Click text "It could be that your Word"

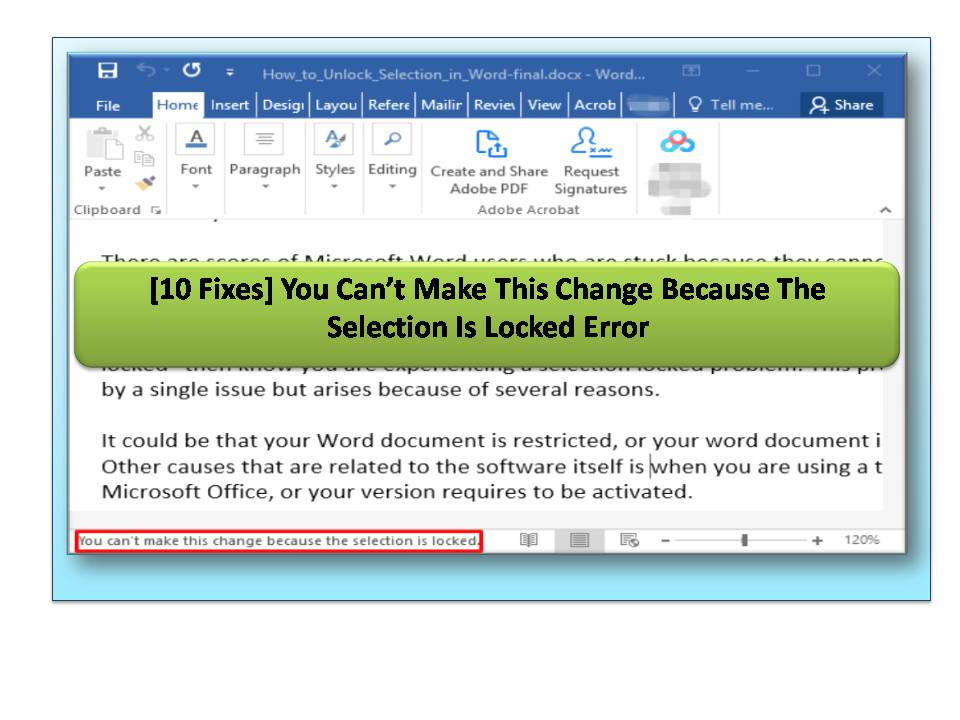(238, 441)
